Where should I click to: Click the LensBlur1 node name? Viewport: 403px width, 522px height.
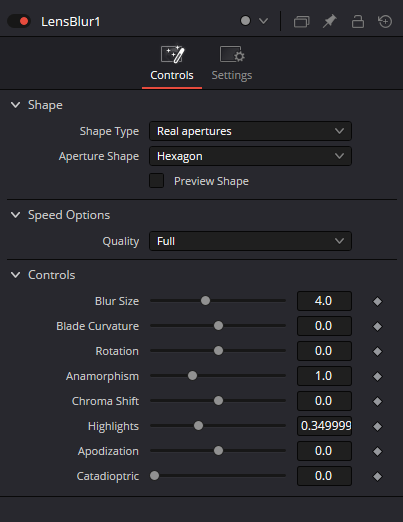tap(71, 22)
